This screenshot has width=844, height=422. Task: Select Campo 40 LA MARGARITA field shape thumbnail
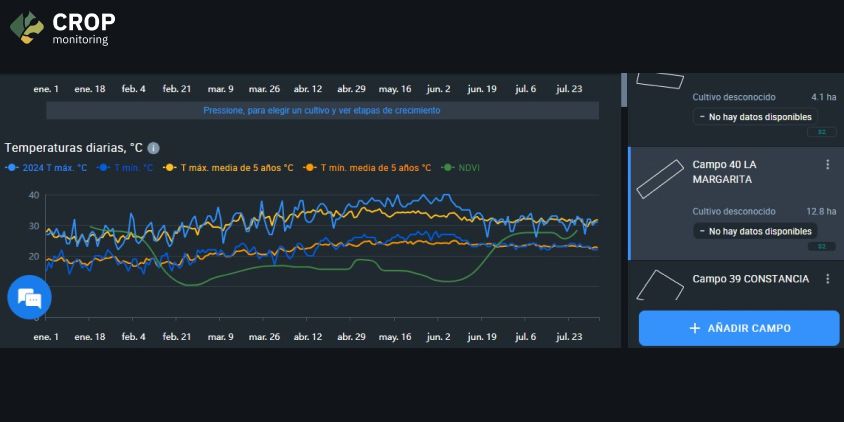[660, 179]
